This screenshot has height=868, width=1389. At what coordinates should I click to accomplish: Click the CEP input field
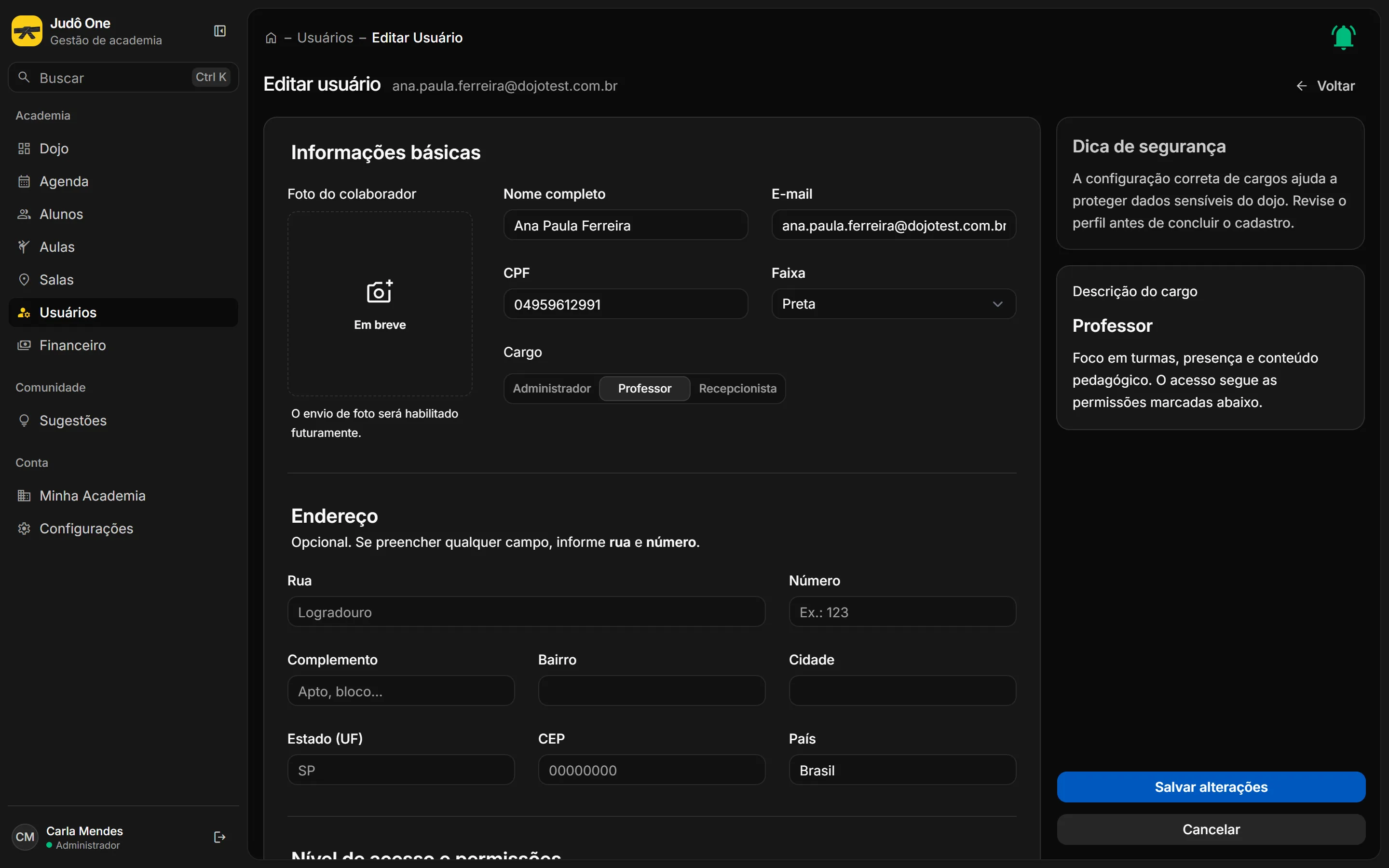[652, 769]
